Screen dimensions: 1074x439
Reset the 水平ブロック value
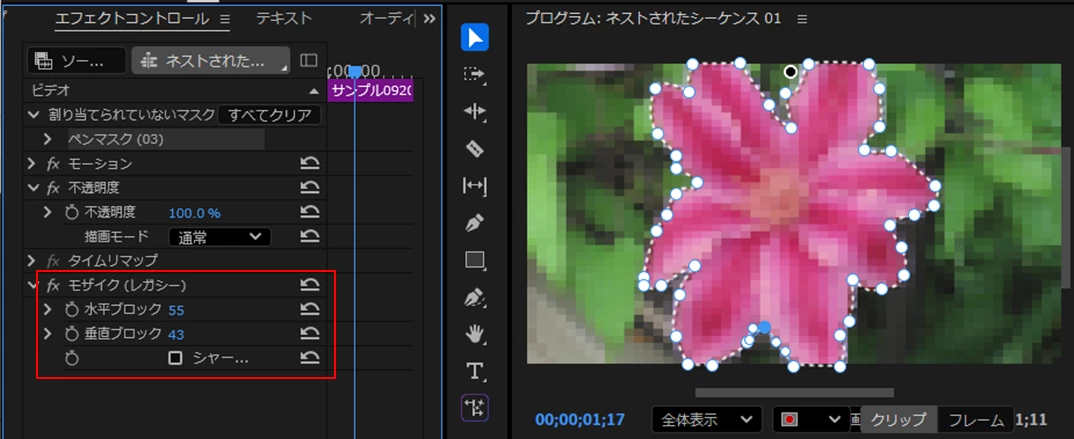tap(310, 310)
